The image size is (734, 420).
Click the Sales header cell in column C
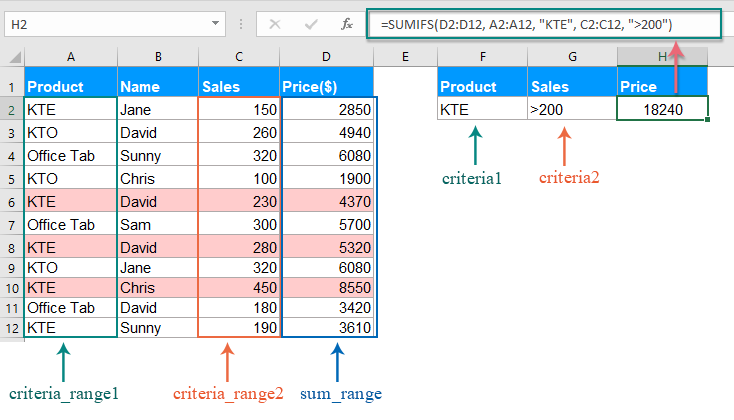pyautogui.click(x=239, y=82)
